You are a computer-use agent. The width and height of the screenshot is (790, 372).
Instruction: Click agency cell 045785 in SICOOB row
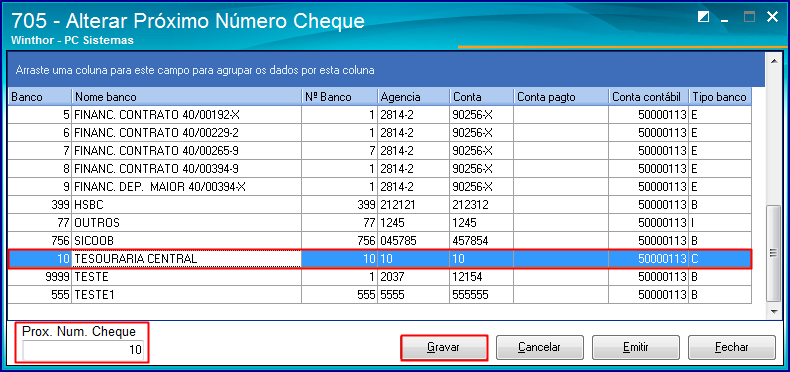[x=413, y=241]
